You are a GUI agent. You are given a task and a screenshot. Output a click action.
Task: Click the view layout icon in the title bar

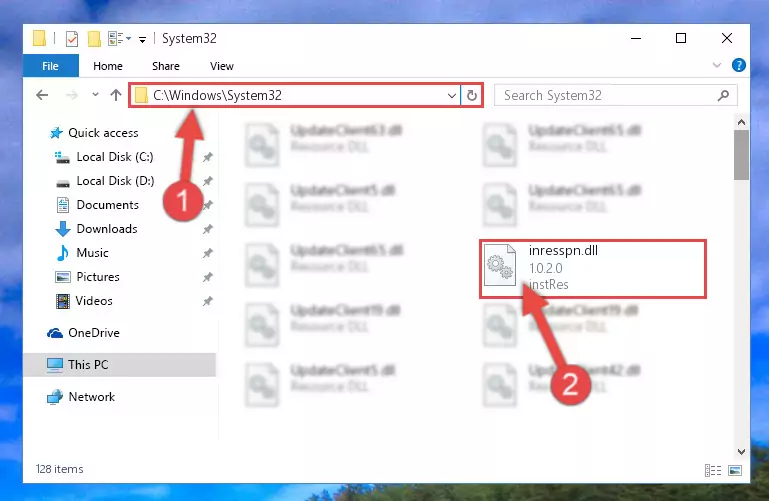pos(116,38)
